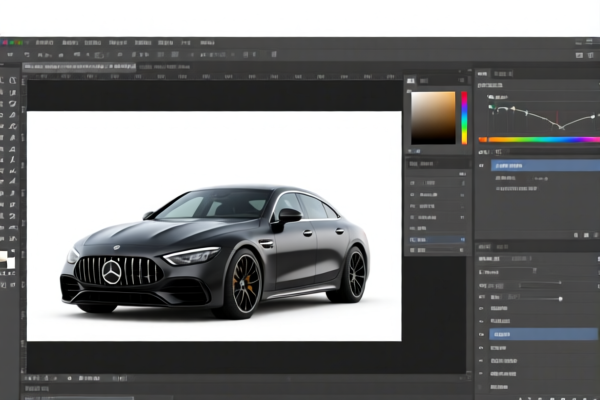
Task: Toggle the eye icon beside the highlighted blue layer
Action: point(481,335)
